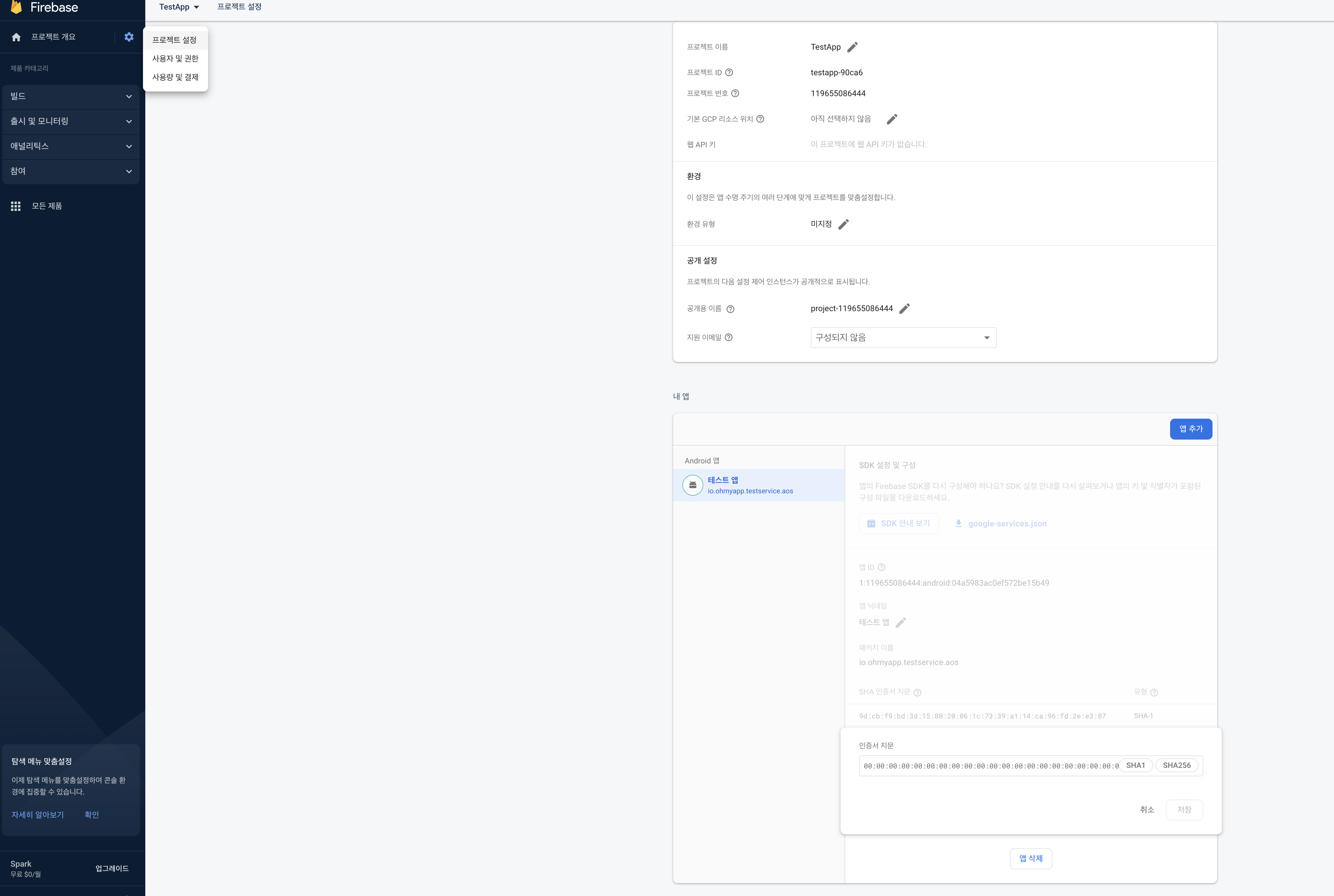Open 모든 제품 grid icon

pos(16,206)
